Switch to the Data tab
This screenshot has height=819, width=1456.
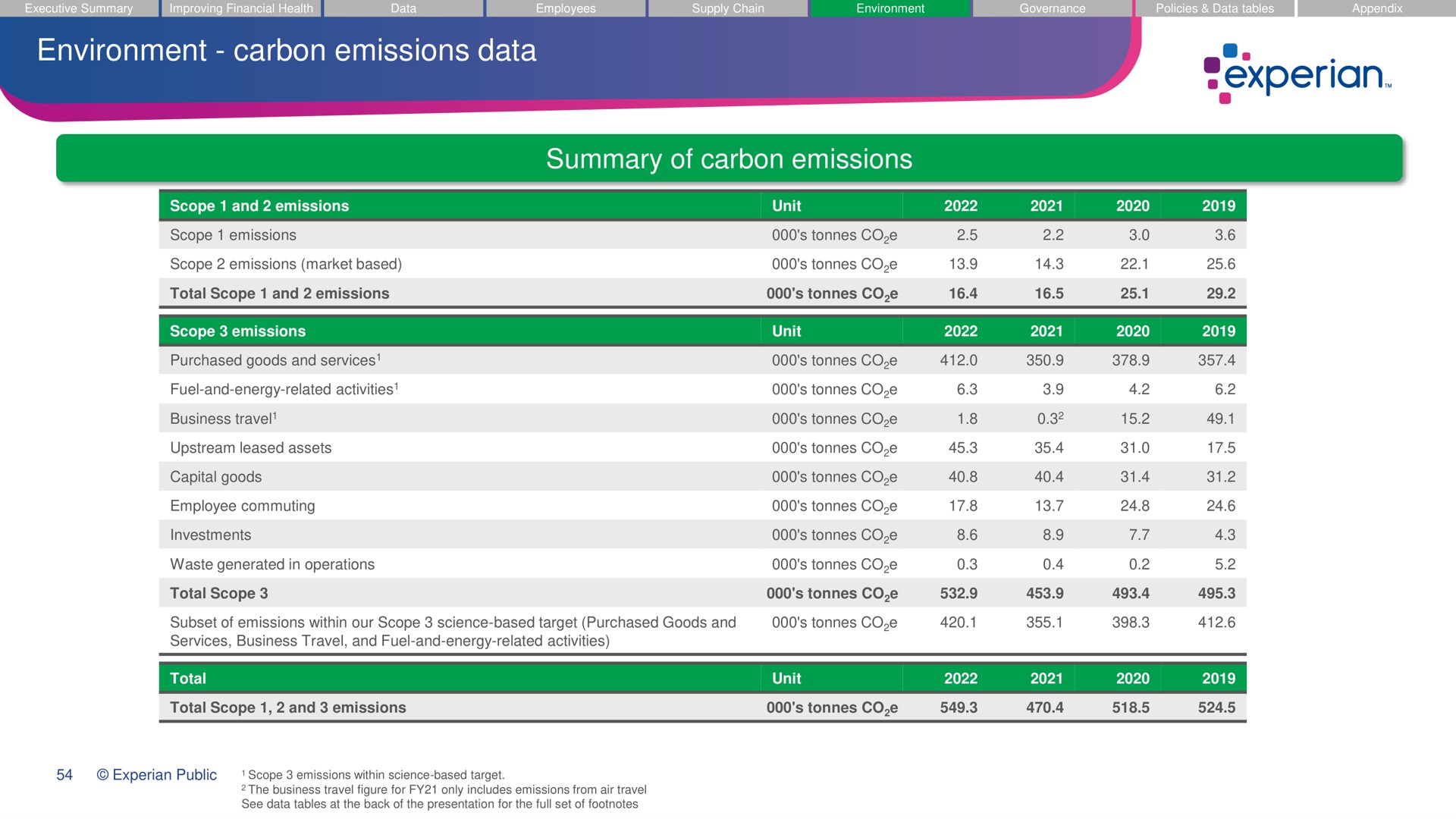tap(403, 8)
